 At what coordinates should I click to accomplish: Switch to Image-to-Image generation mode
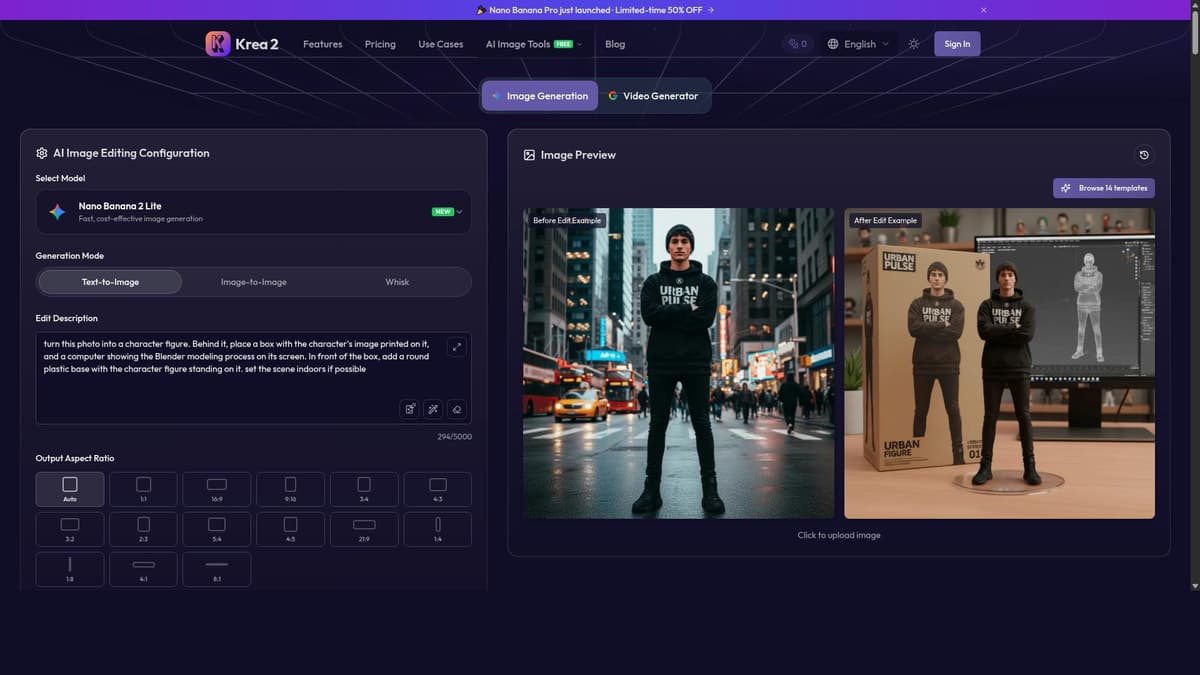point(254,282)
